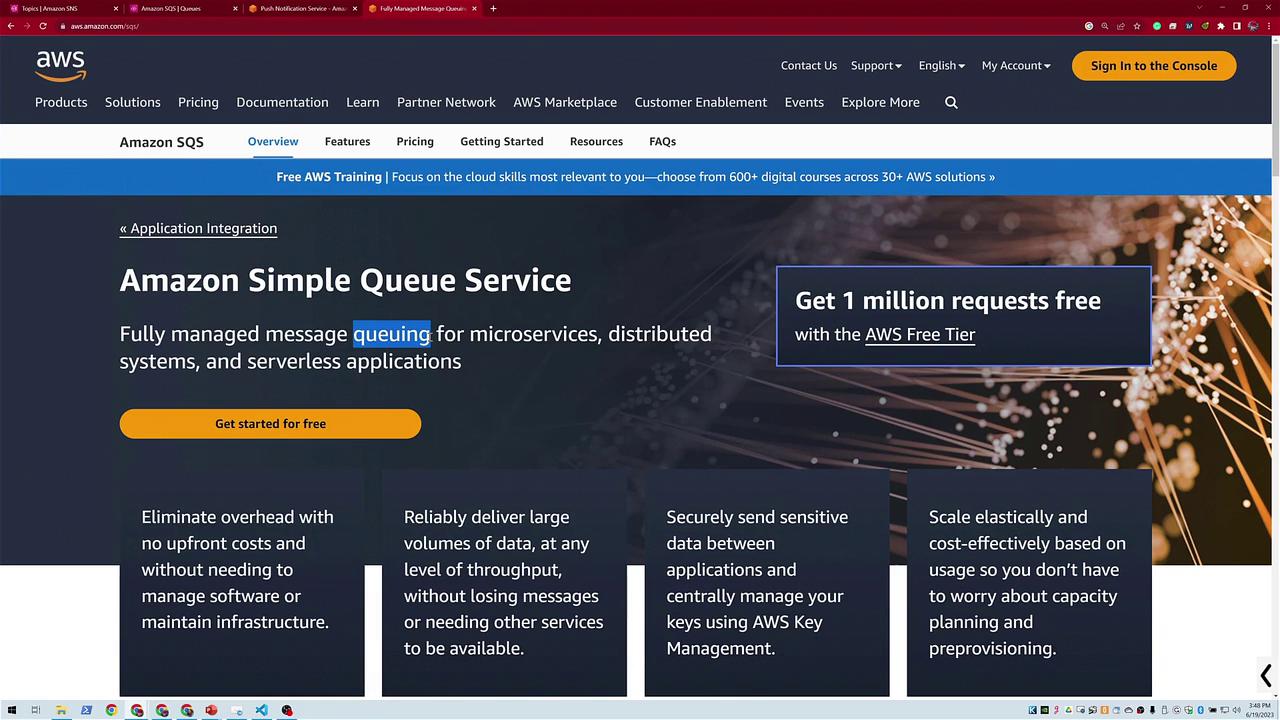Open the Explore More menu
1280x720 pixels.
pyautogui.click(x=881, y=102)
